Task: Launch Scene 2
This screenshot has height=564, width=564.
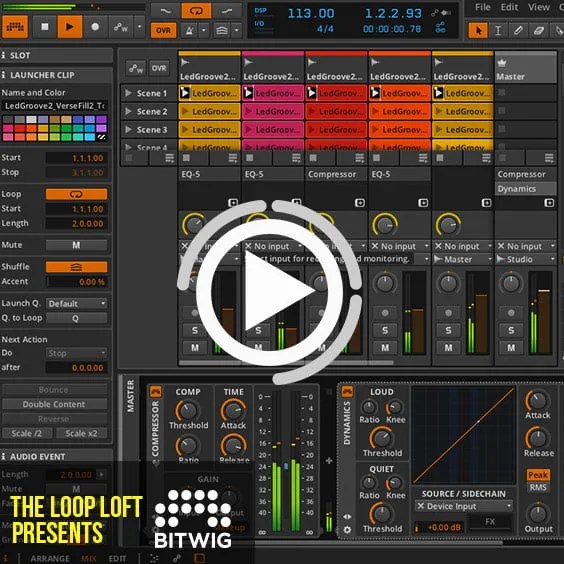Action: pyautogui.click(x=128, y=112)
